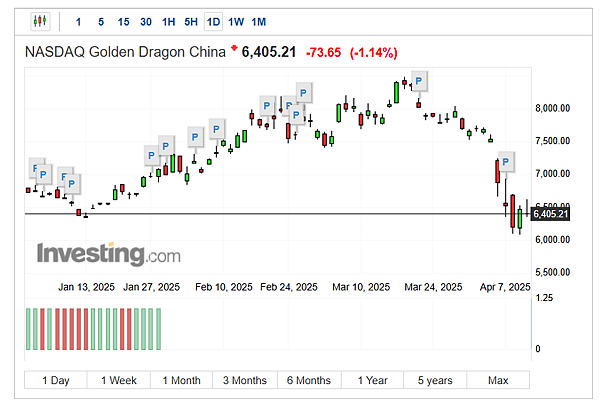Screen dimensions: 600x409
Task: Select the active 1D interval
Action: click(213, 22)
